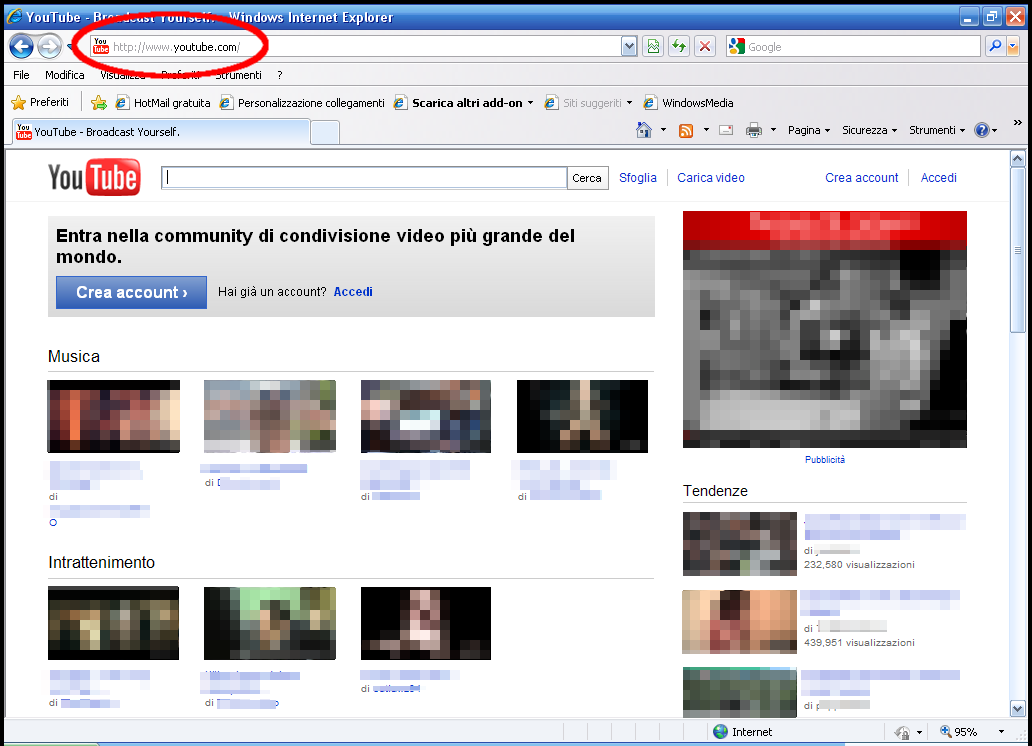Add page to favorites bar star icon

99,103
